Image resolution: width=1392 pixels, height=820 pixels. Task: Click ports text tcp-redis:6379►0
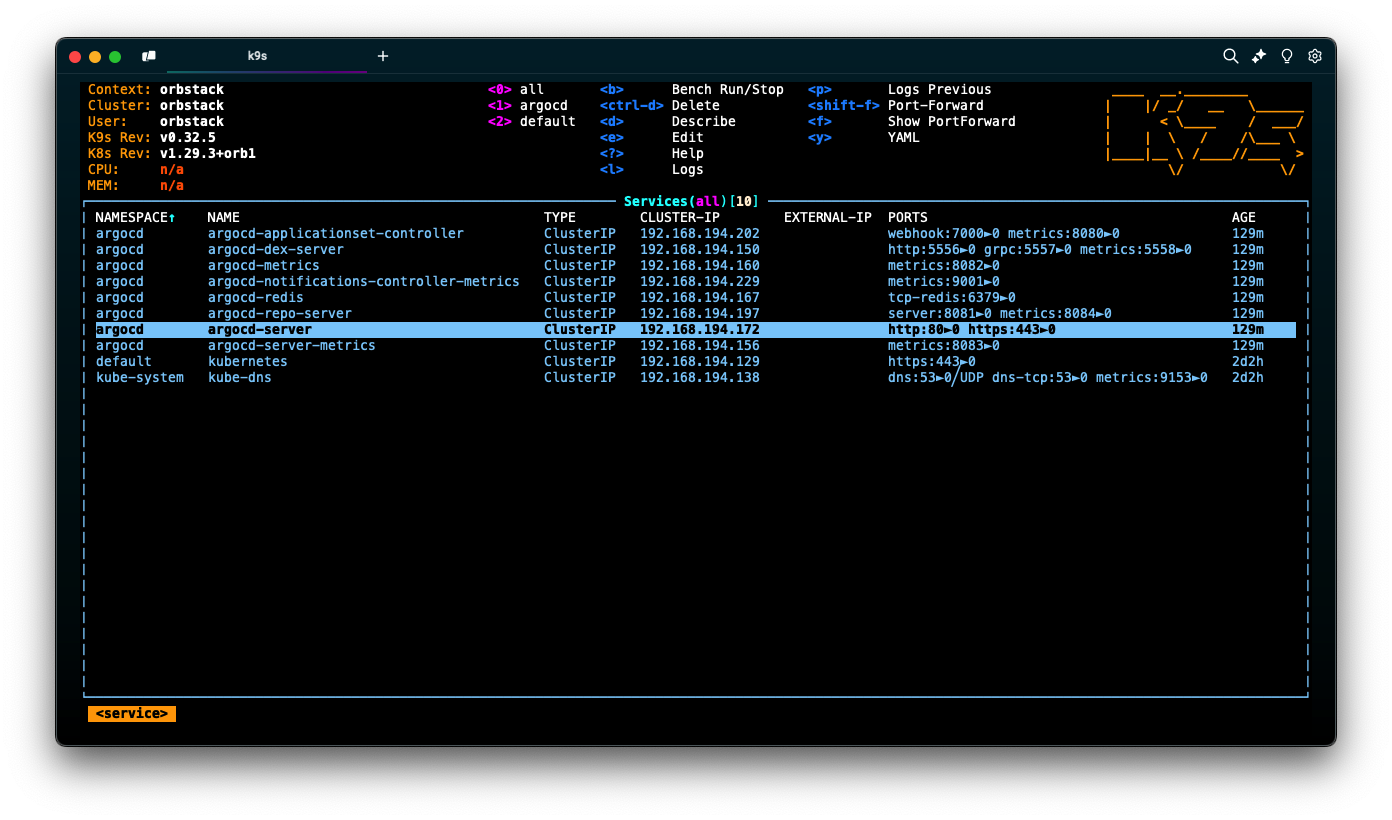click(952, 297)
